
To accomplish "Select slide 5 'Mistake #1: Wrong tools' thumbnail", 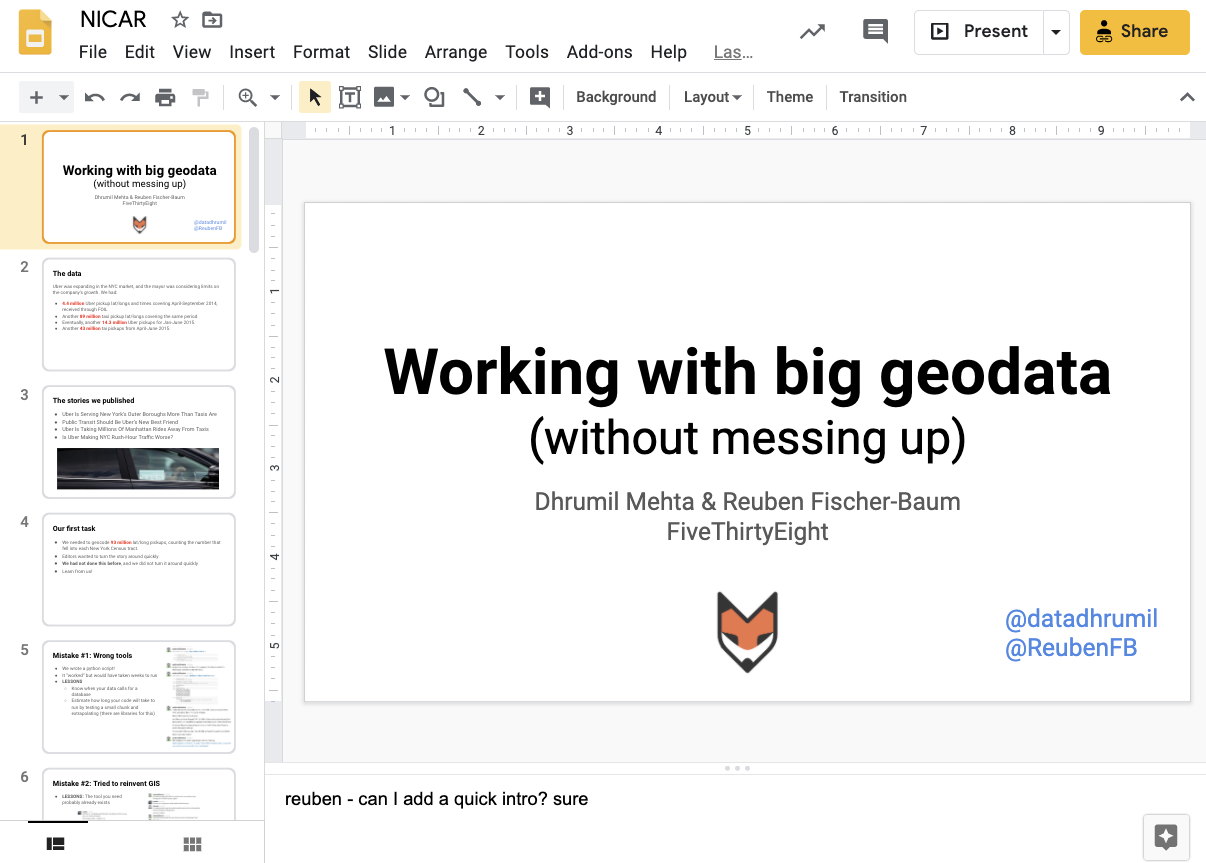I will (x=139, y=696).
